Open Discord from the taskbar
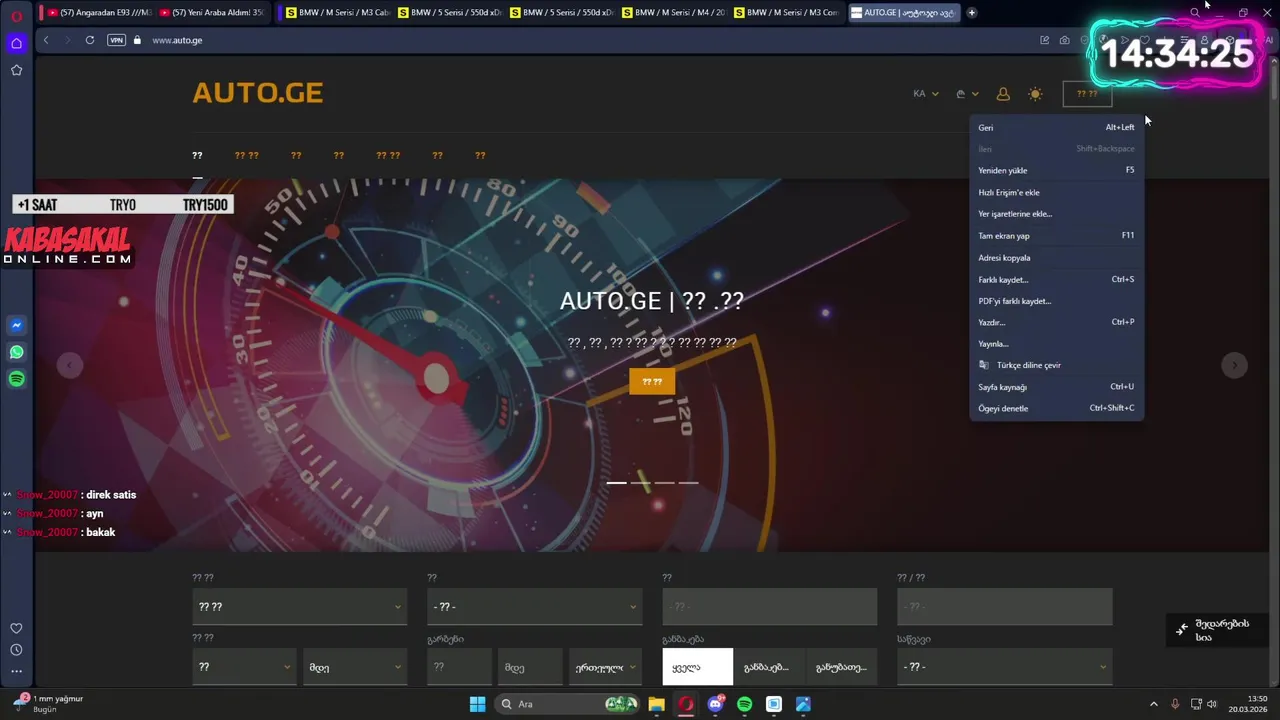The image size is (1280, 720). (715, 704)
